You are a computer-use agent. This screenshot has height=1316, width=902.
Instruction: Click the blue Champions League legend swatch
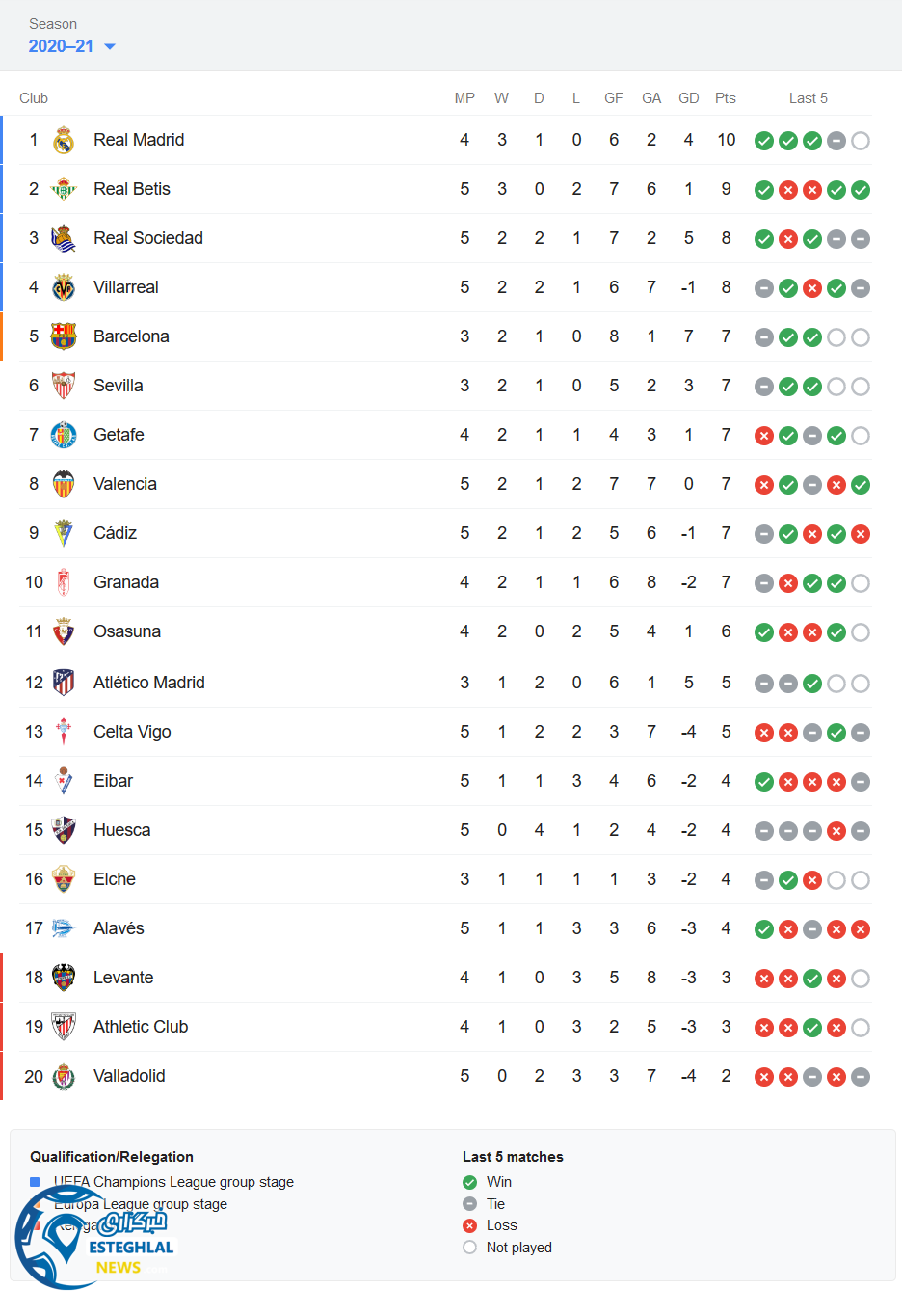(x=35, y=1182)
